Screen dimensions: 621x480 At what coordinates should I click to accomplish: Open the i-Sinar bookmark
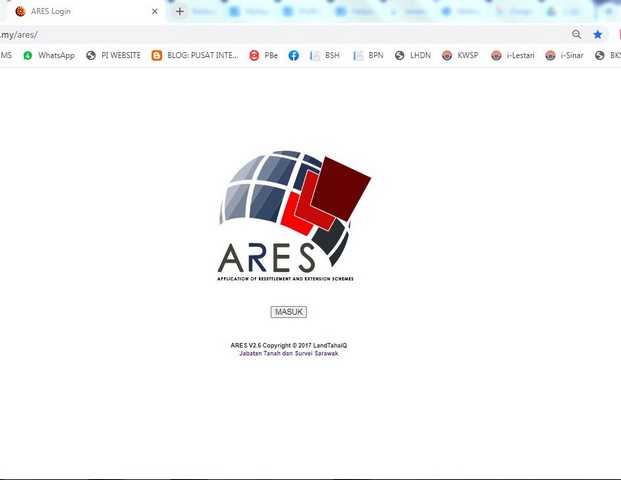(x=564, y=56)
